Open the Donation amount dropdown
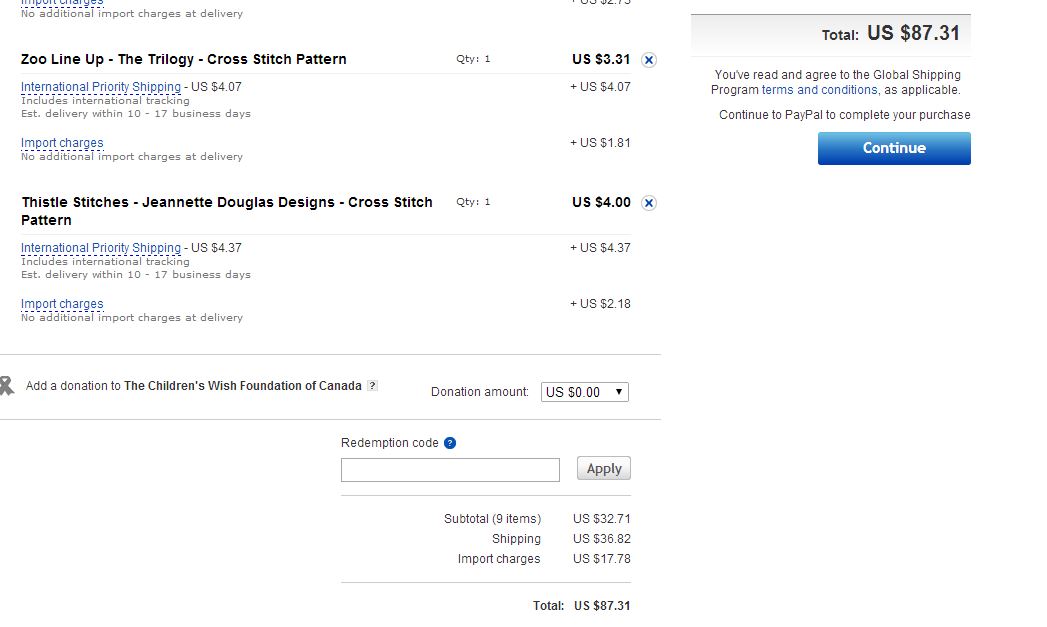The height and width of the screenshot is (627, 1047). [x=584, y=392]
